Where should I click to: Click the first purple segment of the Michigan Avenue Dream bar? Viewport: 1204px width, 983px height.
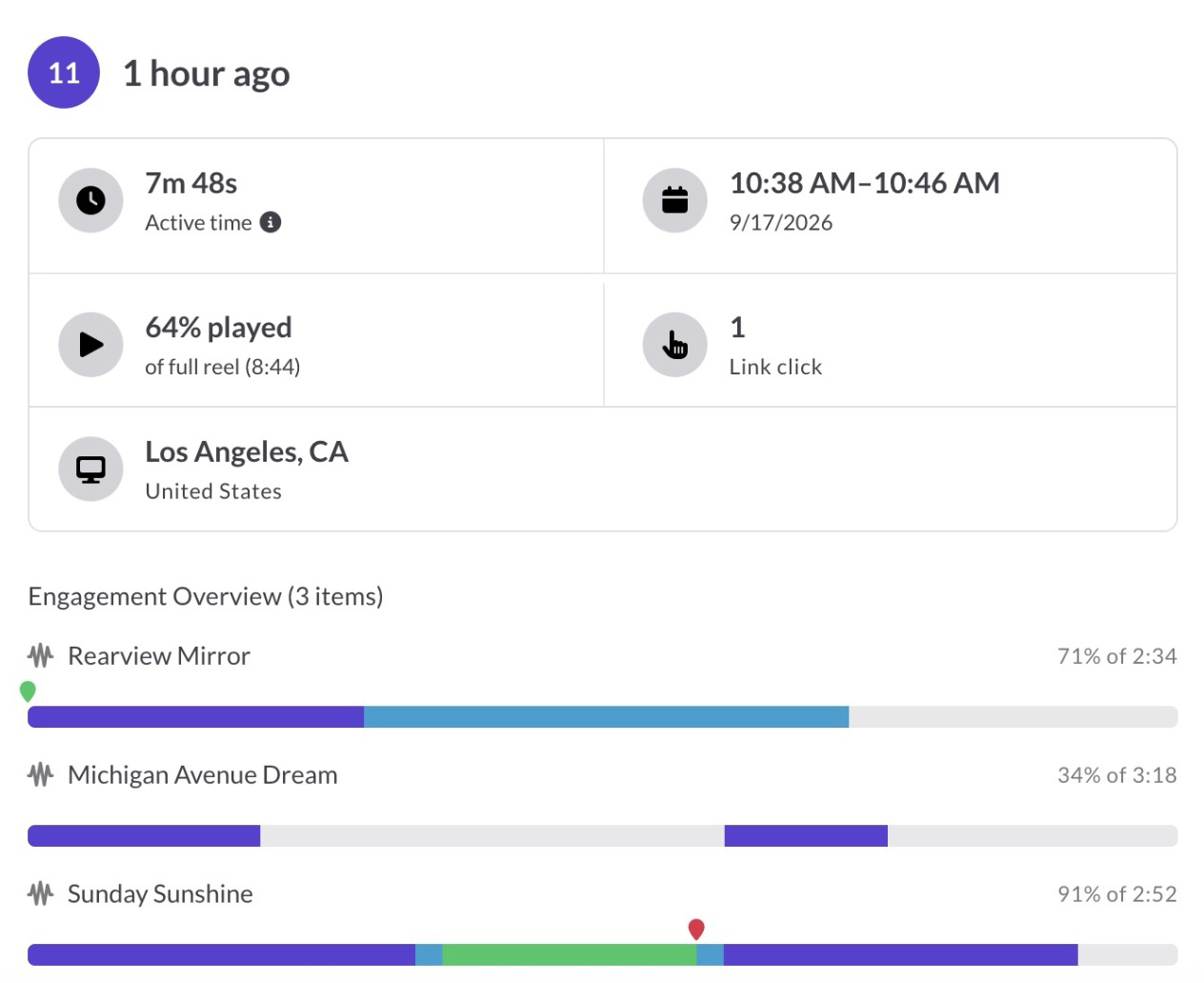(x=144, y=836)
